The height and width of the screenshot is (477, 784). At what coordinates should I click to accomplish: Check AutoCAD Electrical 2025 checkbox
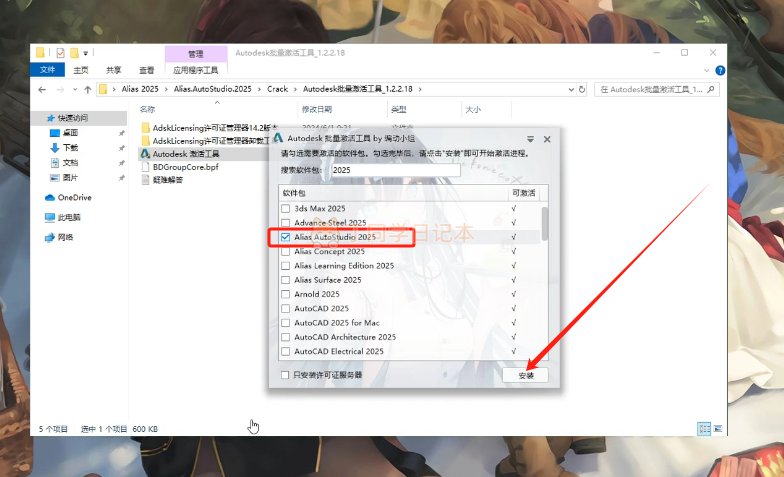tap(286, 352)
